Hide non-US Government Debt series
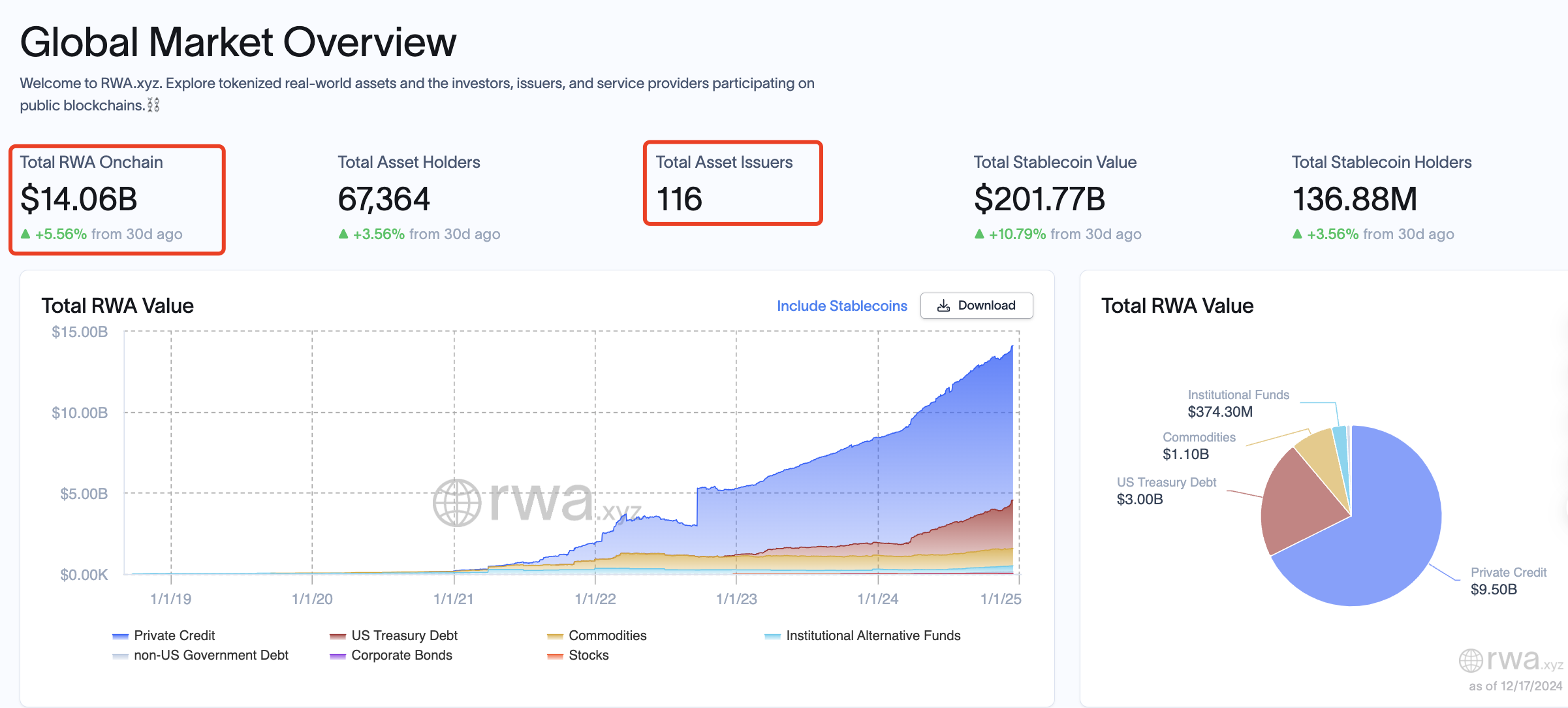Screen dimensions: 1568x708 pyautogui.click(x=211, y=655)
